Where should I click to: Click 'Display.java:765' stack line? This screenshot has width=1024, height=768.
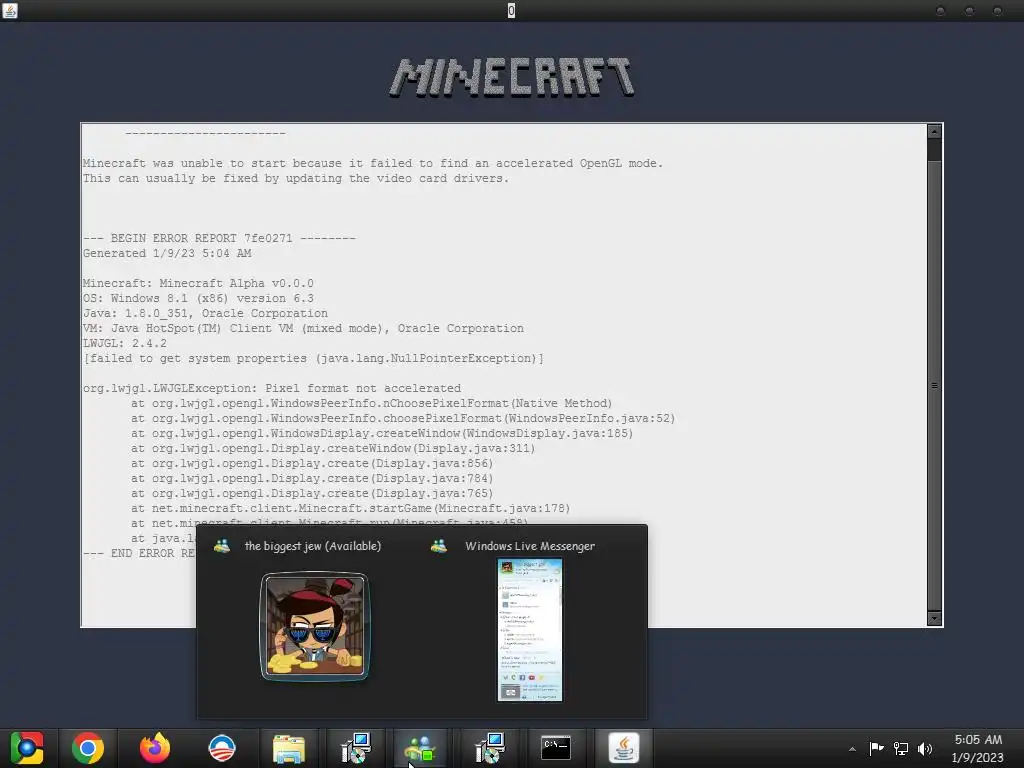pos(312,494)
